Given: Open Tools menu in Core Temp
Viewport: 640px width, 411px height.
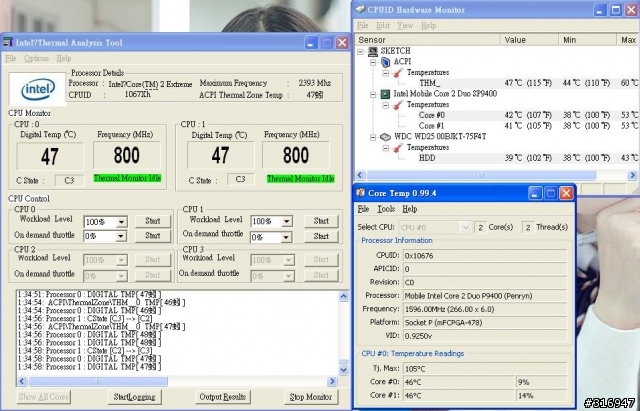Looking at the screenshot, I should point(386,209).
